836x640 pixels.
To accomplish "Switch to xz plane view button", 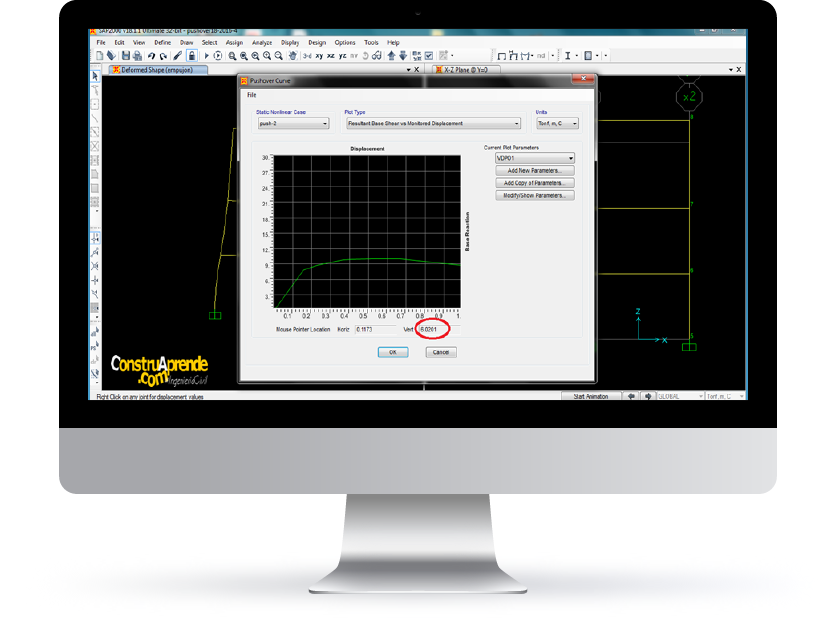I will (331, 55).
